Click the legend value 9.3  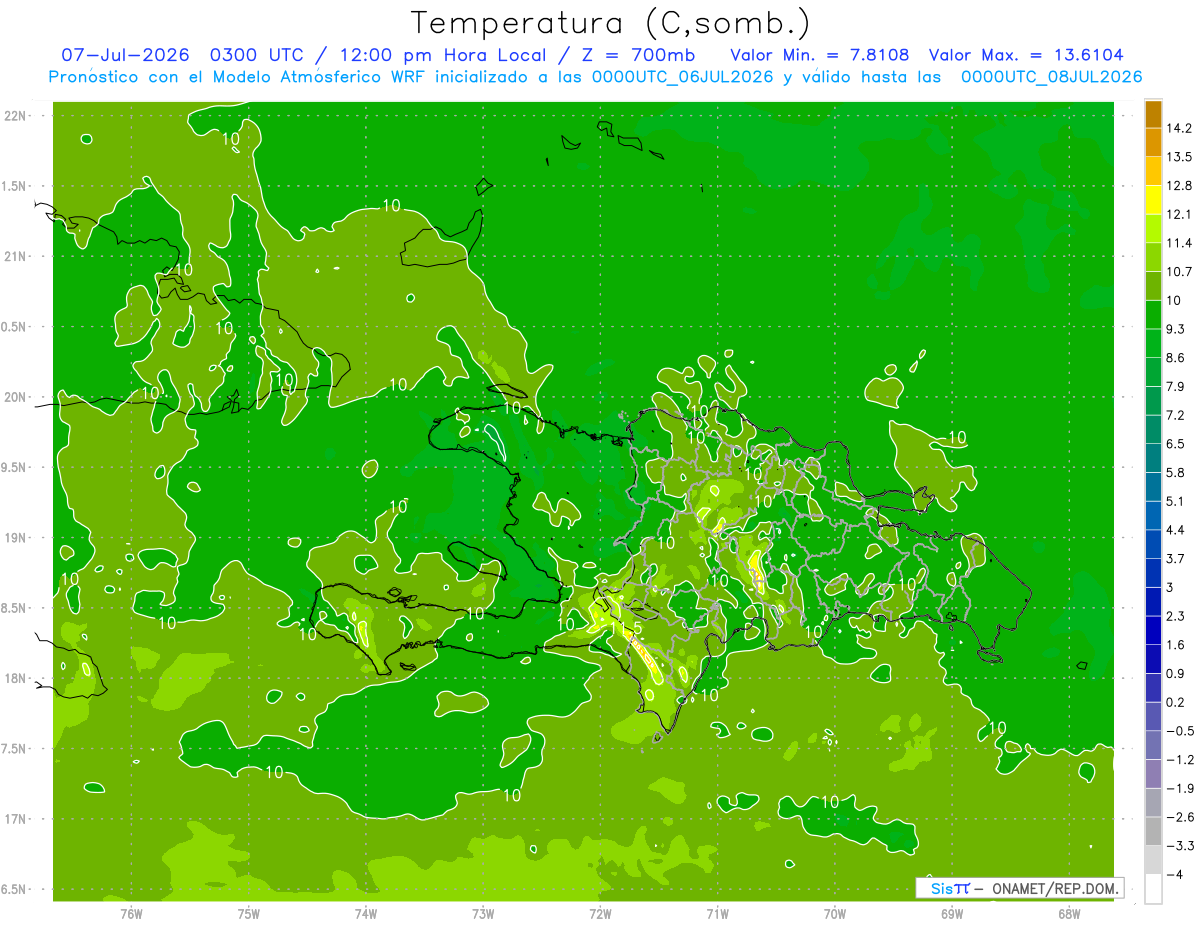1177,329
